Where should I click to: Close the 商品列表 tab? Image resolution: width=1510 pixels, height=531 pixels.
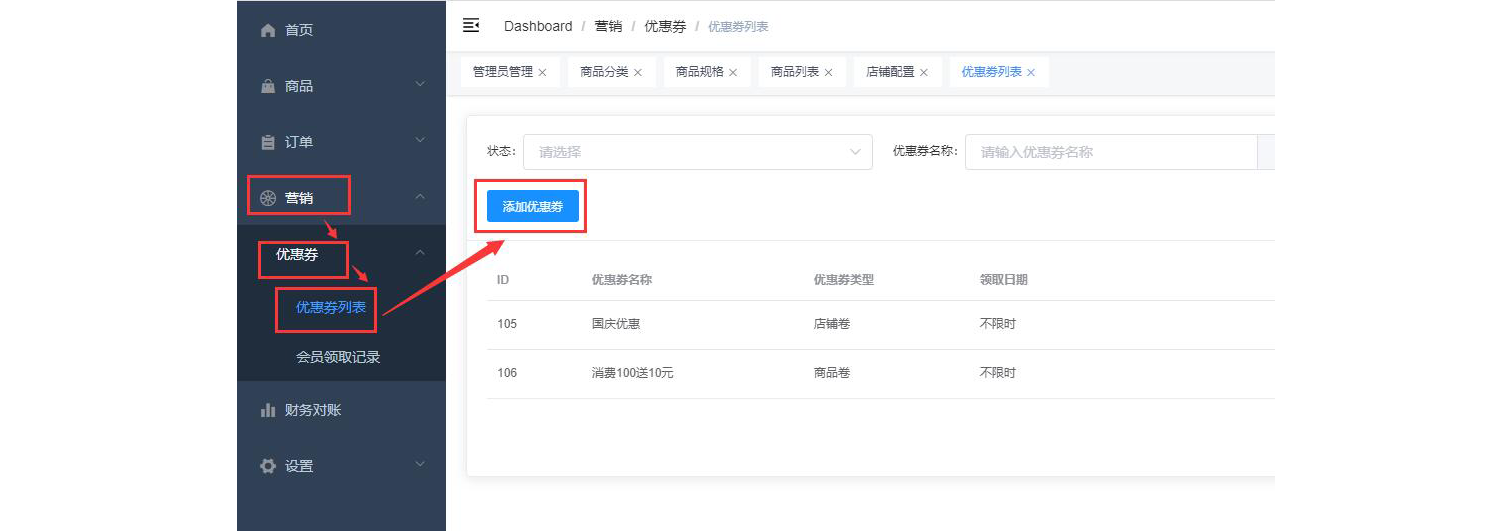click(828, 73)
